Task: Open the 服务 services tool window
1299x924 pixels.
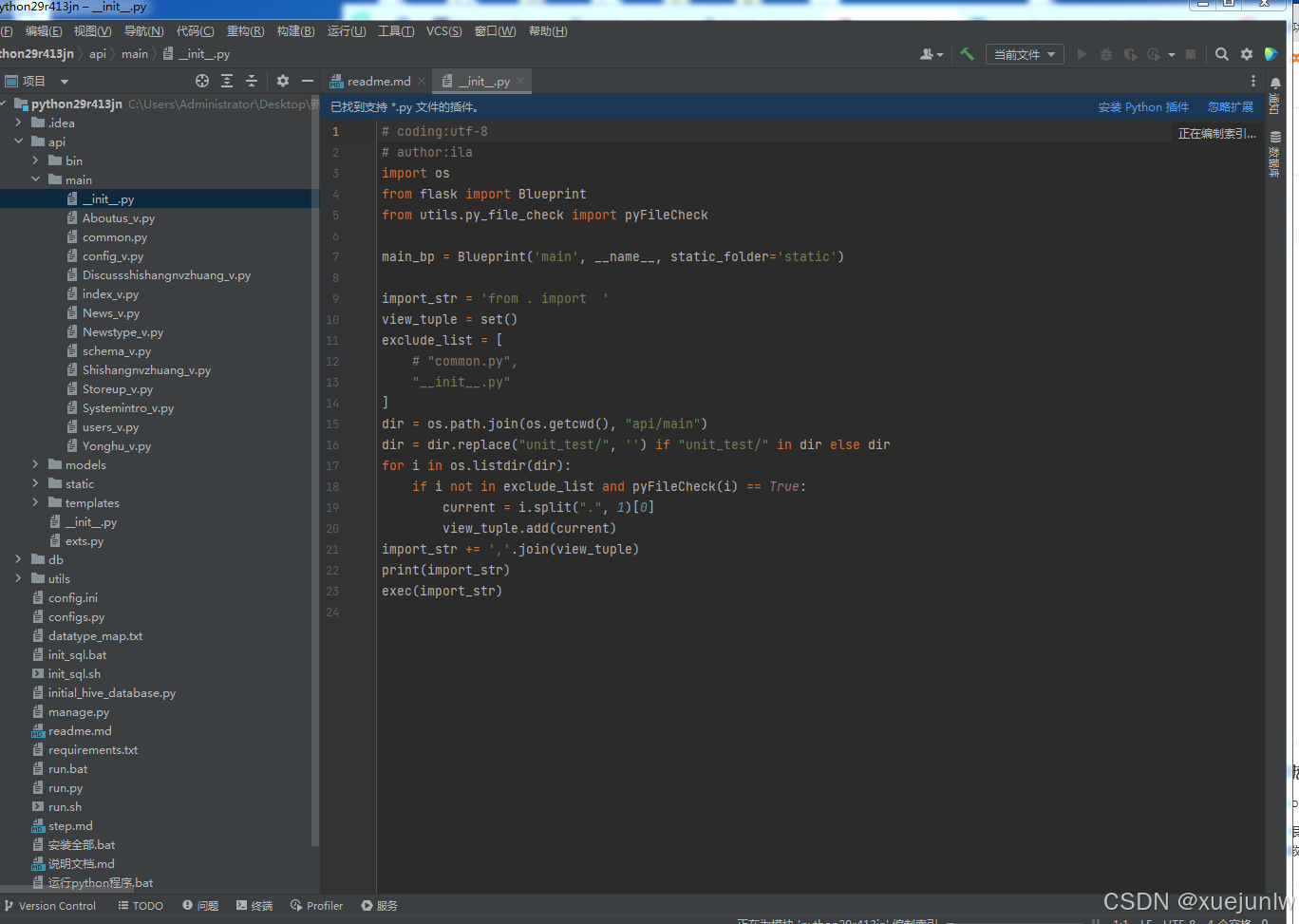Action: [x=379, y=906]
